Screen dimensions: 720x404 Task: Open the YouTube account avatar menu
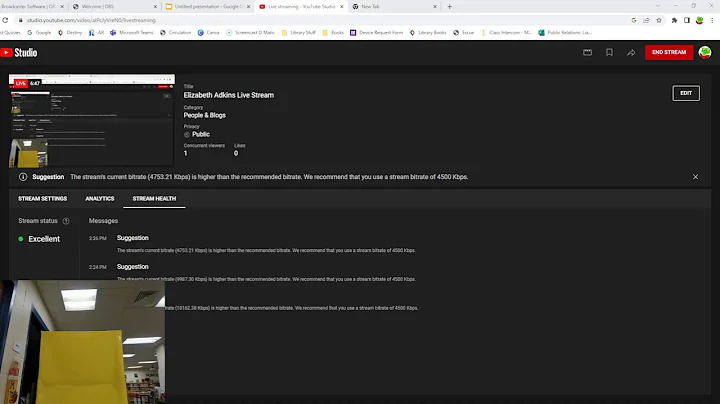pos(705,52)
